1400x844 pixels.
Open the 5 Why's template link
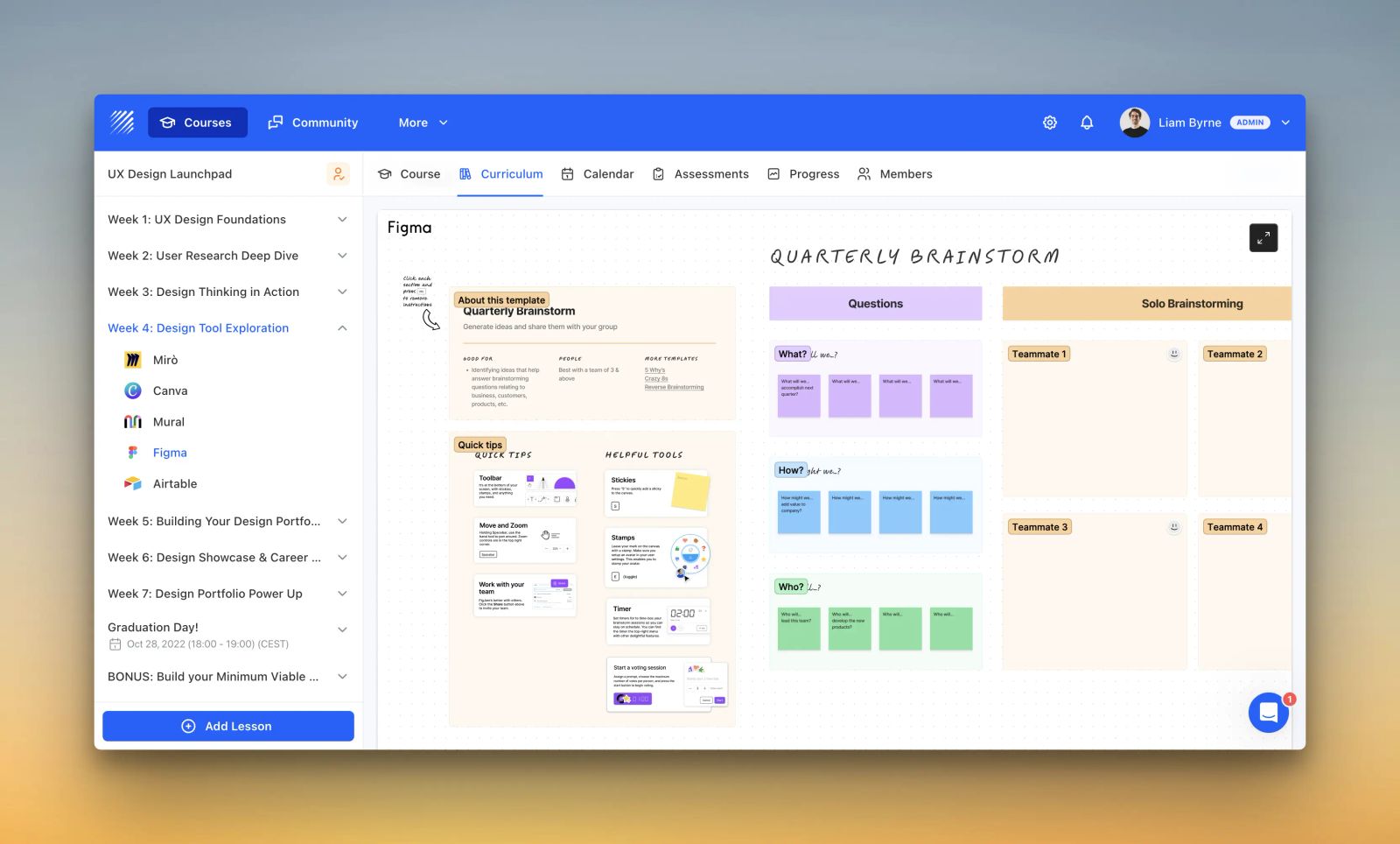click(654, 370)
